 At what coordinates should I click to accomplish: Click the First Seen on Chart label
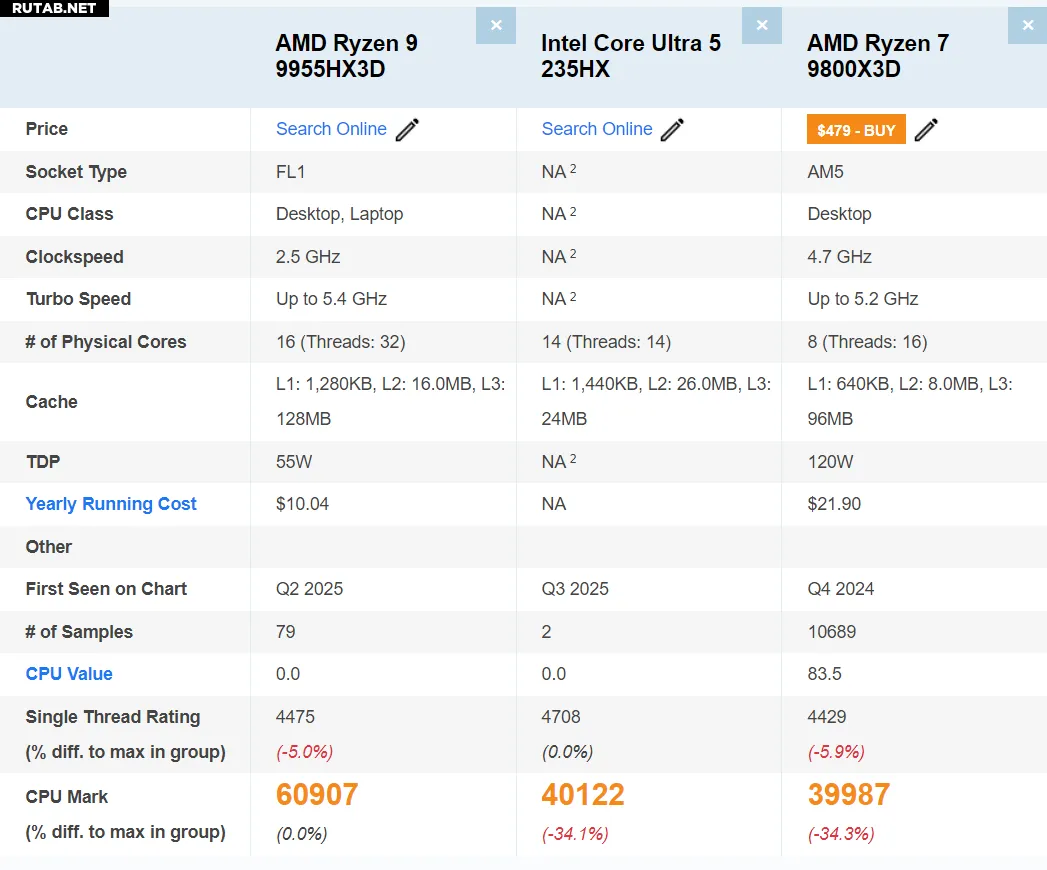106,589
